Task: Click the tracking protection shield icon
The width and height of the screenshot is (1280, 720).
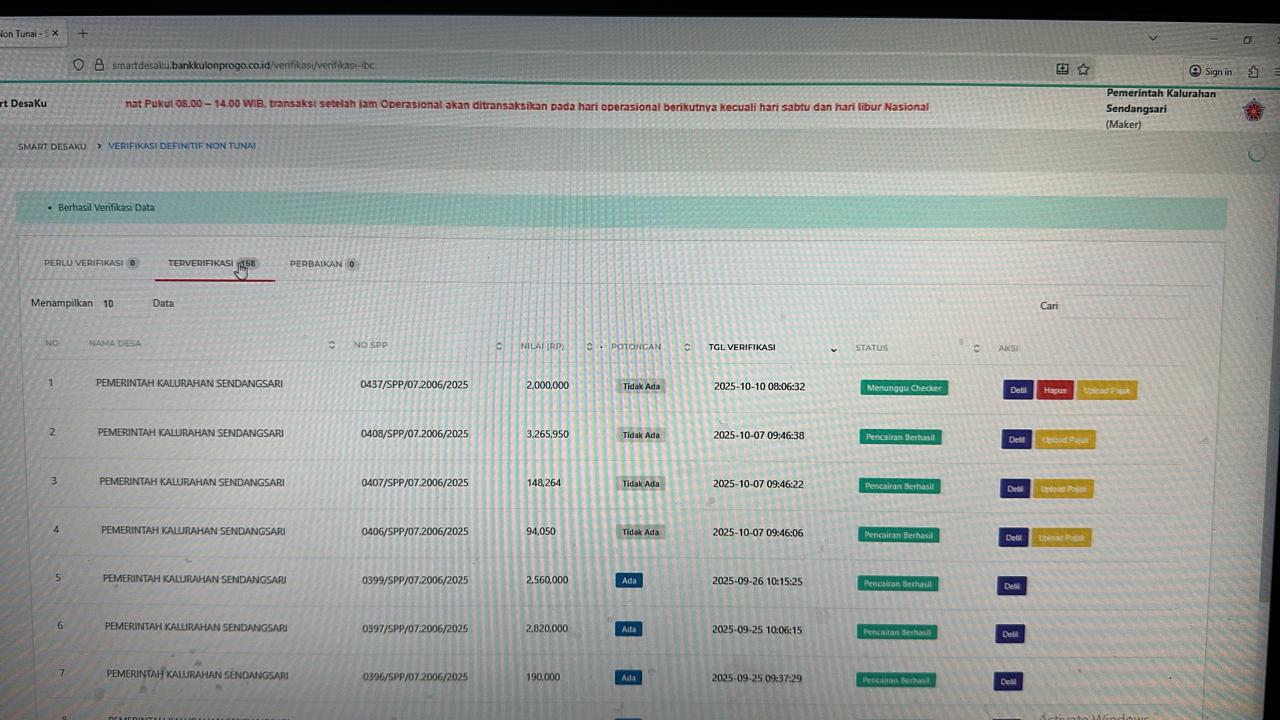Action: pyautogui.click(x=79, y=65)
